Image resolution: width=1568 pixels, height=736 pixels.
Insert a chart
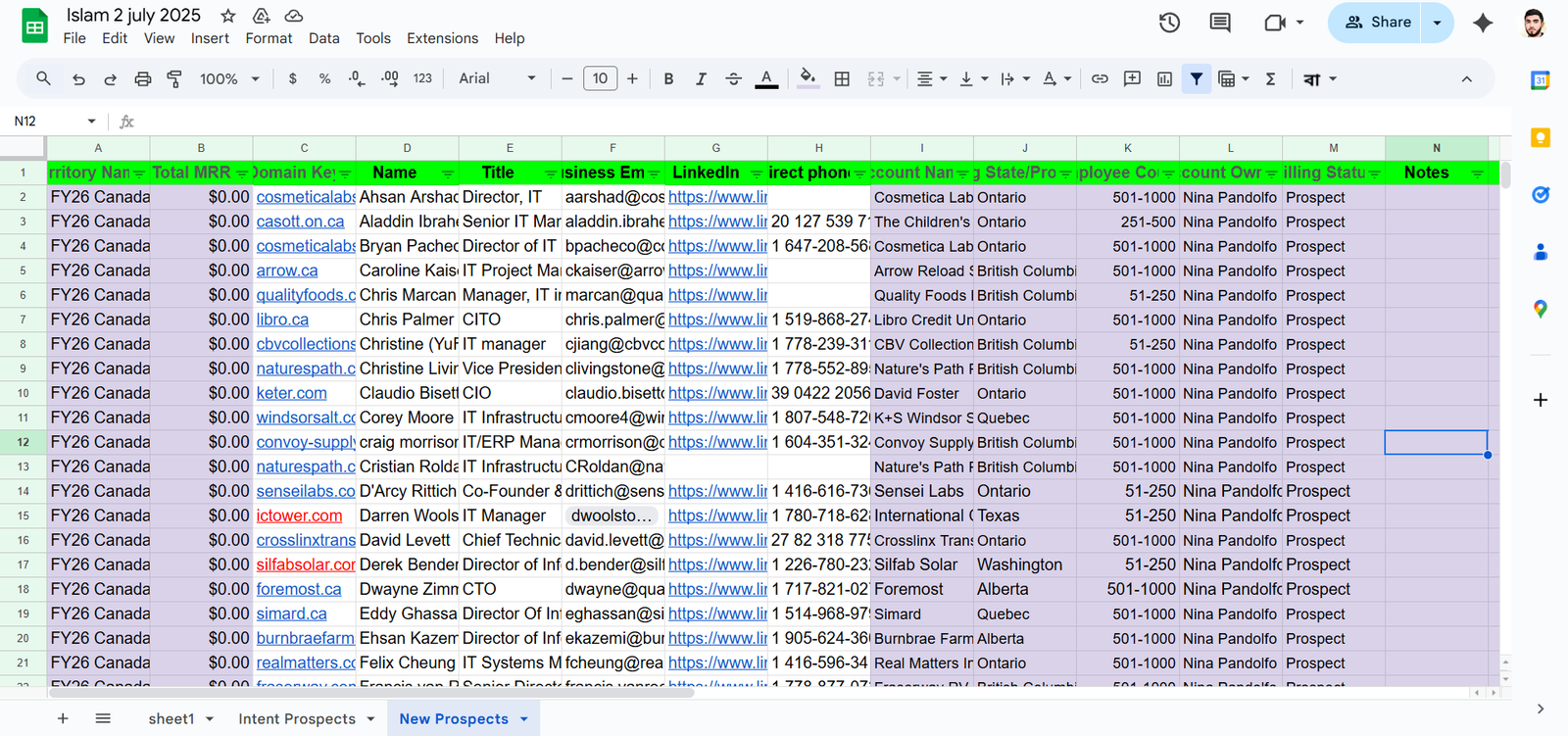pos(1164,79)
